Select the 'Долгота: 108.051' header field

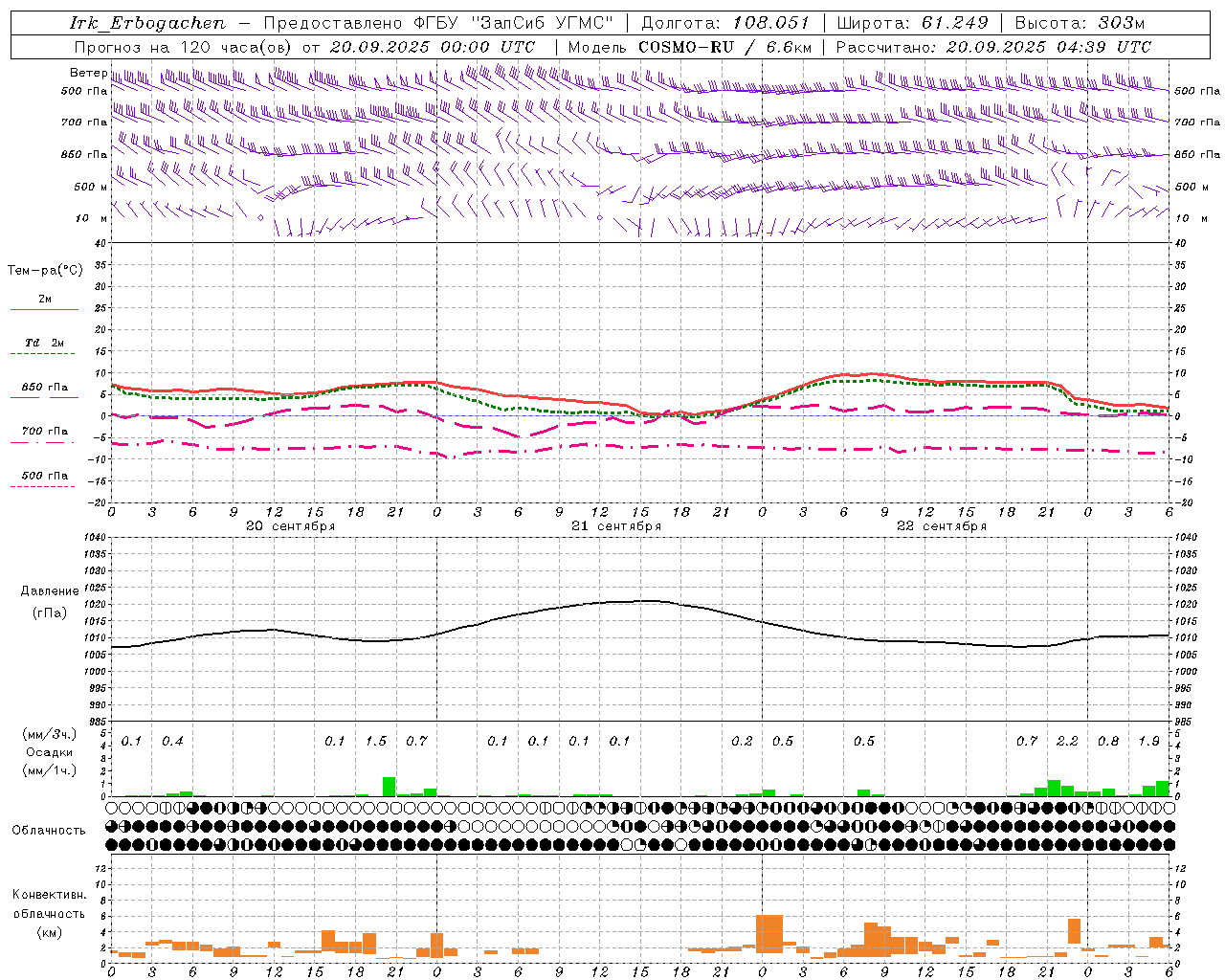[725, 23]
